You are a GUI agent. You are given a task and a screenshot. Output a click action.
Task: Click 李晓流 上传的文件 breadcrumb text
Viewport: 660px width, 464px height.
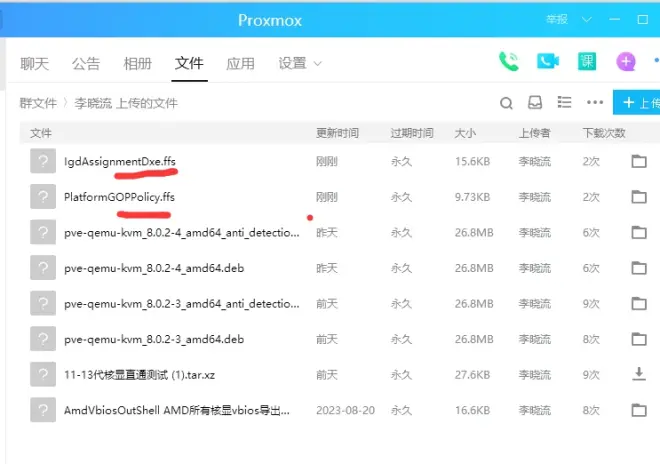click(126, 103)
